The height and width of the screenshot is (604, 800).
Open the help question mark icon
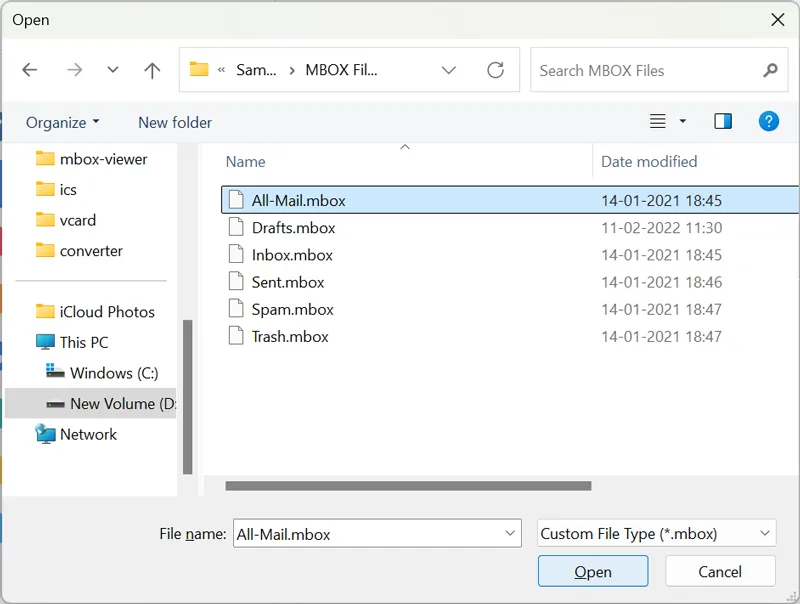tap(768, 122)
